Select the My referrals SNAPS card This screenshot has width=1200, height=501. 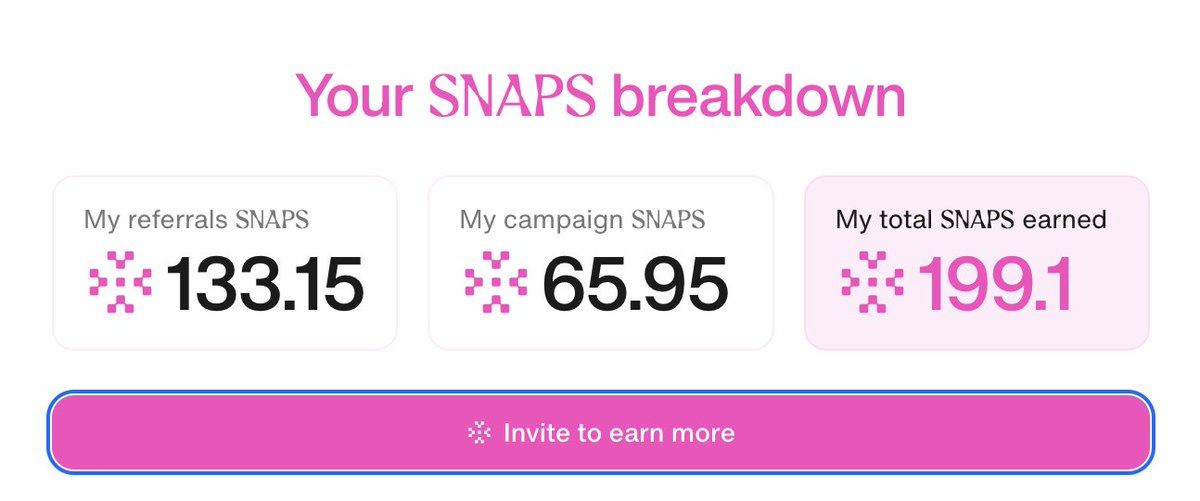point(225,263)
